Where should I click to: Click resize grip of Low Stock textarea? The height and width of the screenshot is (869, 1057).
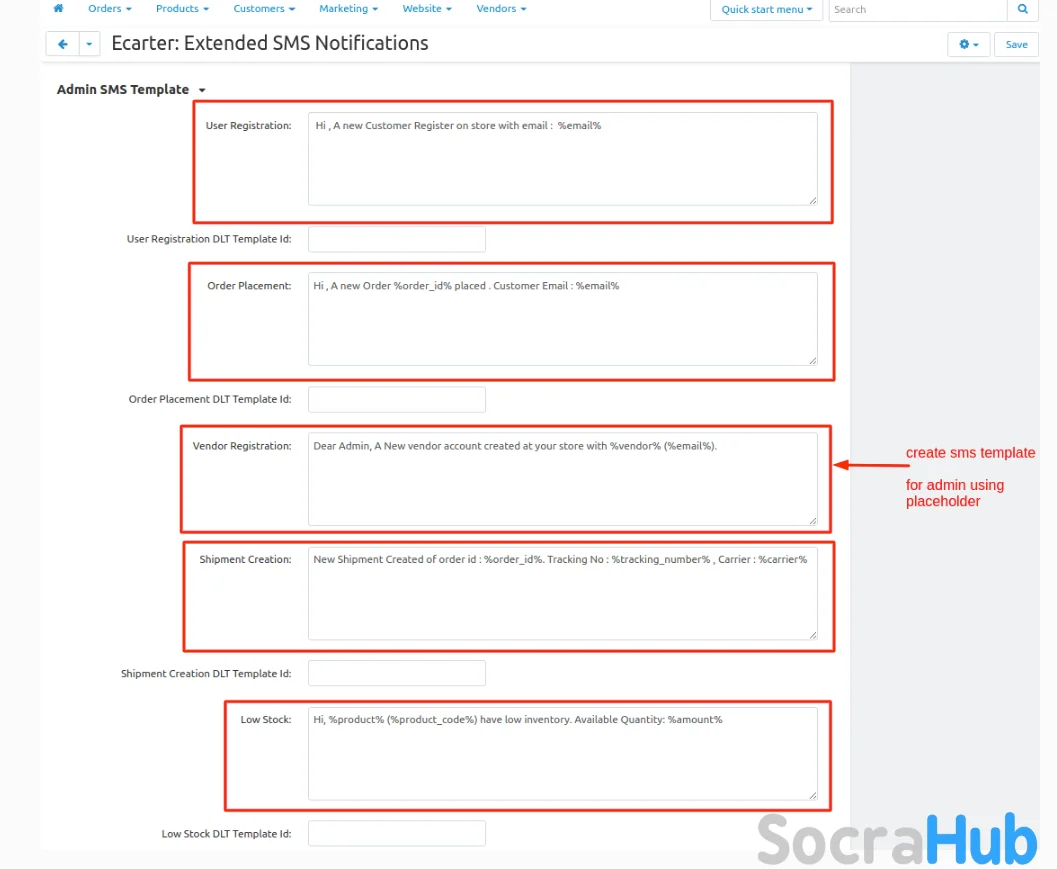812,794
